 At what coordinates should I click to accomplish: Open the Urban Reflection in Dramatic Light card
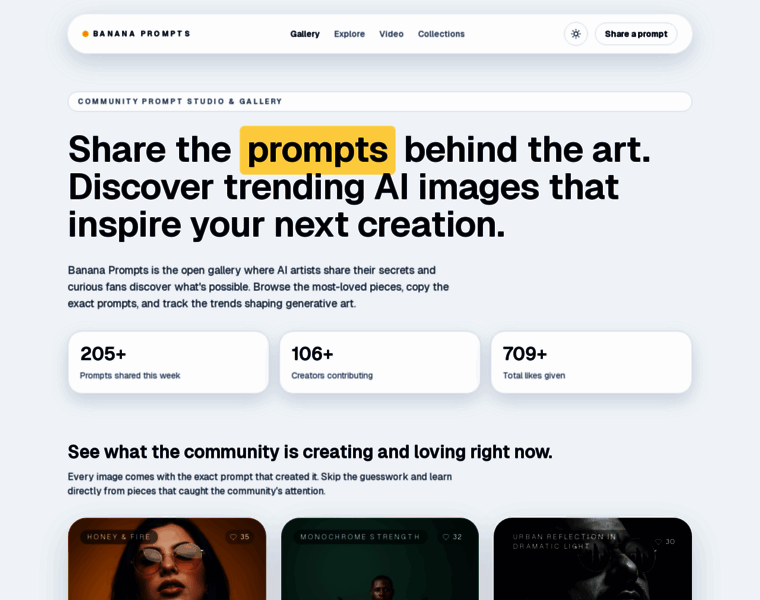tap(593, 559)
